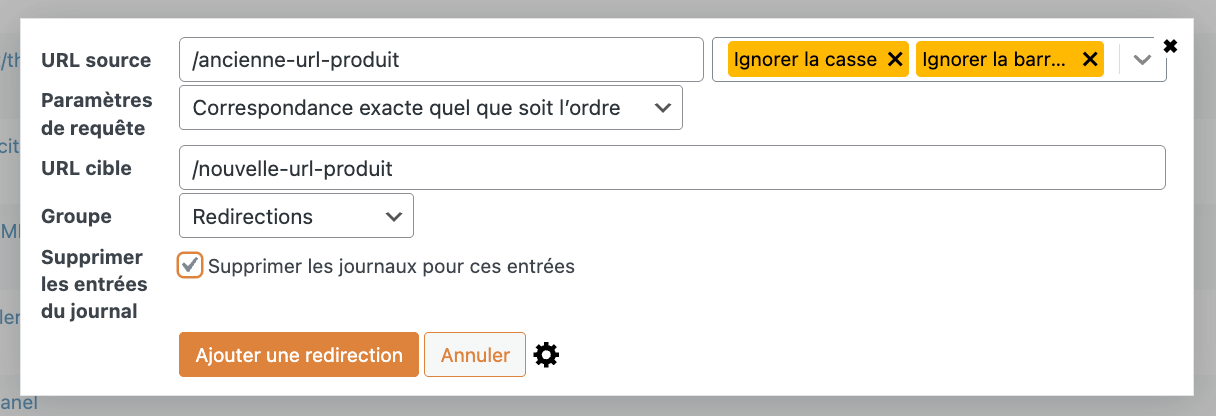Click the "Supprimer les entrées du journal" label
This screenshot has width=1216, height=416.
[94, 284]
